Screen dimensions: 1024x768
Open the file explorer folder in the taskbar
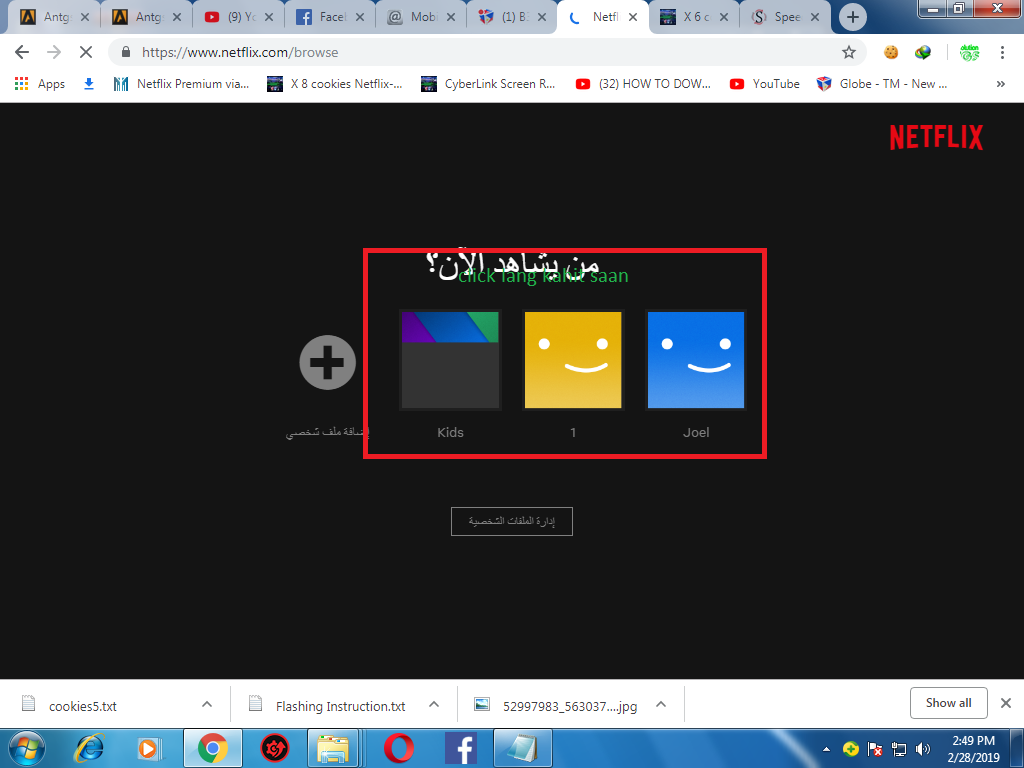333,748
